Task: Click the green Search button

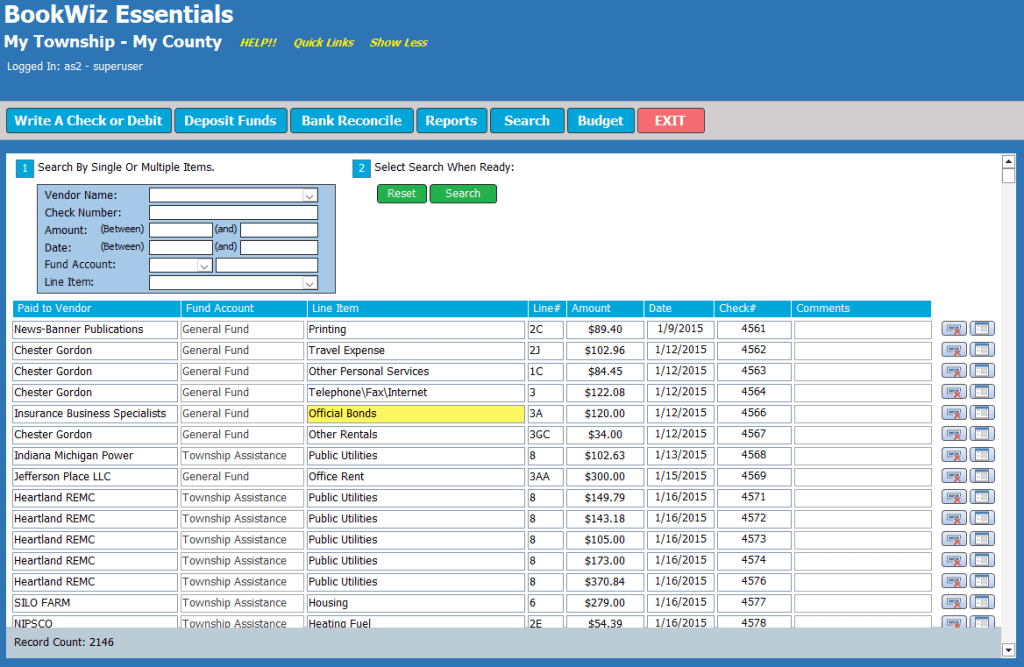Action: [462, 194]
